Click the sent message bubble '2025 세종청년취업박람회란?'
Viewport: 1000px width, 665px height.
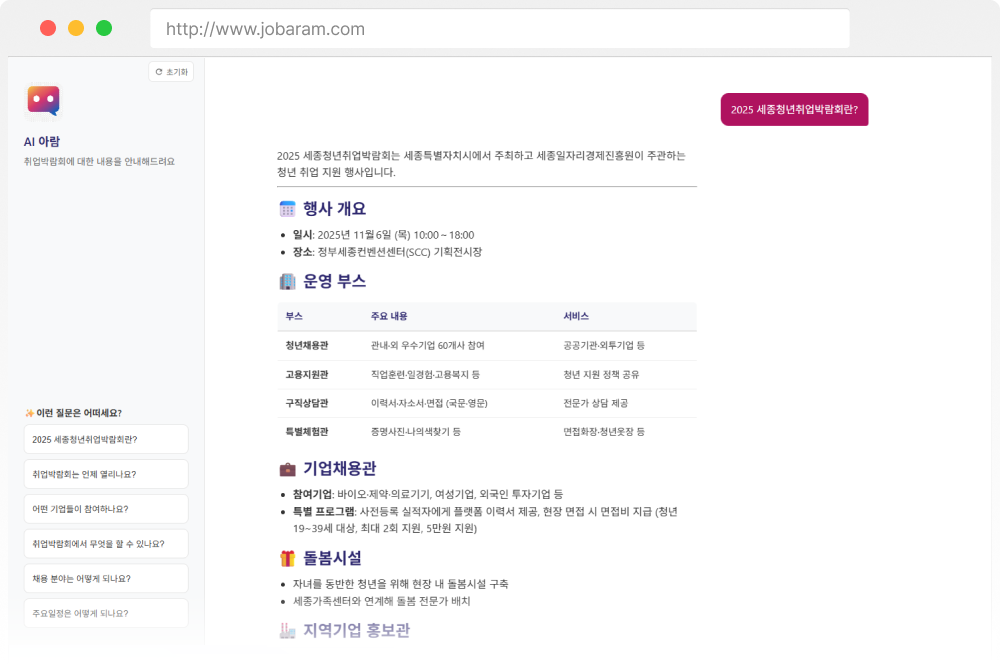click(794, 110)
